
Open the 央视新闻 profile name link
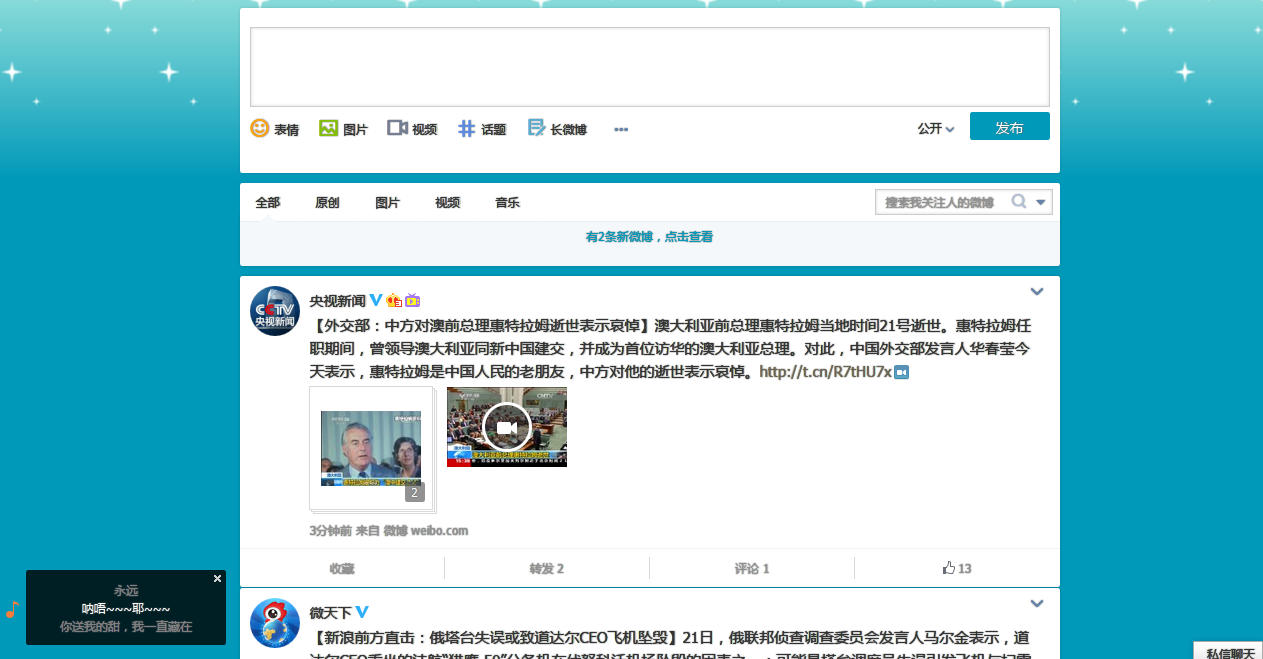(337, 300)
